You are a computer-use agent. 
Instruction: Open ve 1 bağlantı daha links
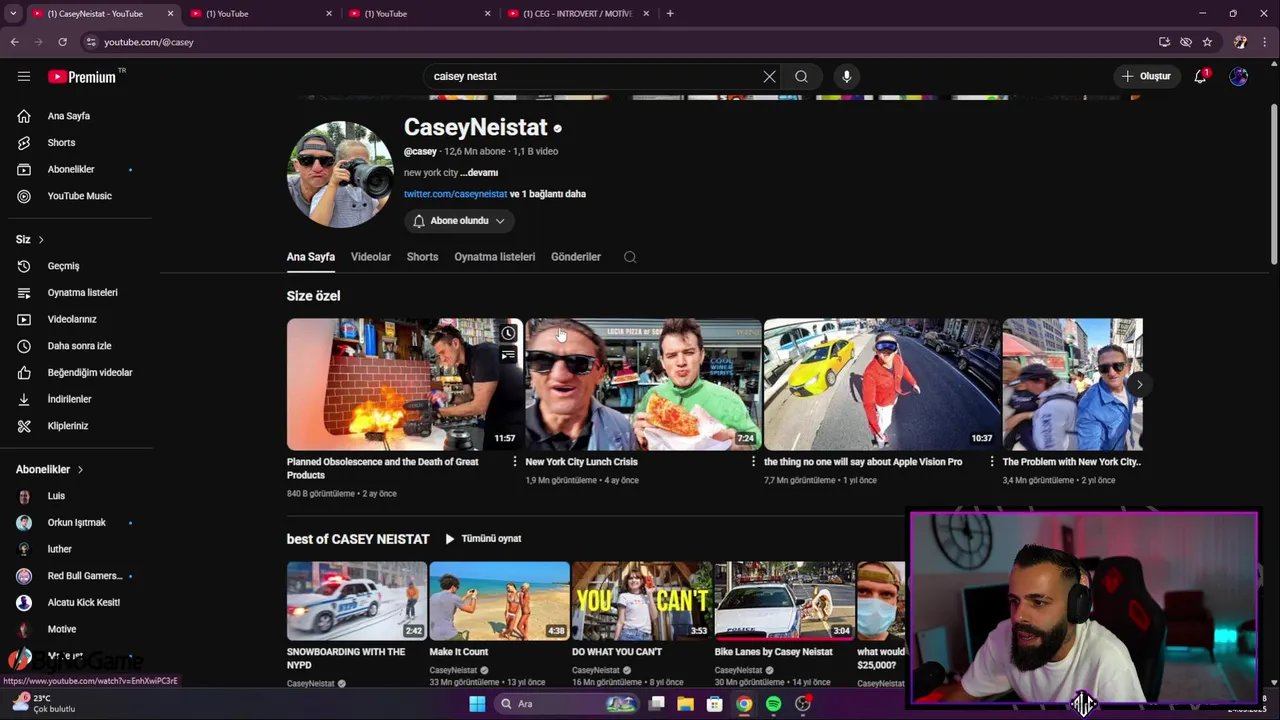click(548, 194)
